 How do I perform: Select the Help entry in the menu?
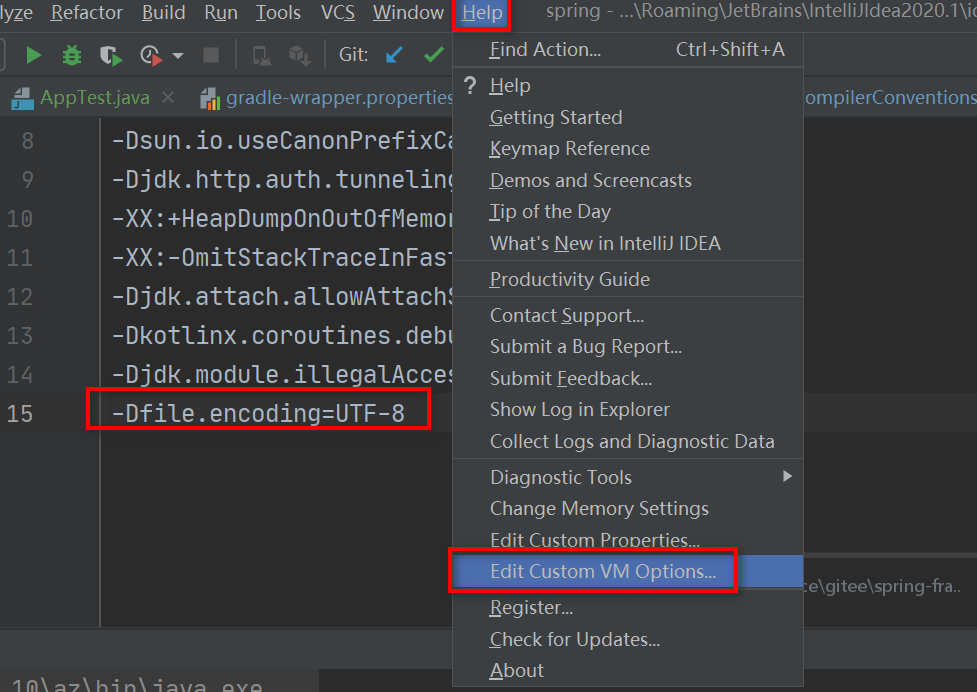point(628,85)
